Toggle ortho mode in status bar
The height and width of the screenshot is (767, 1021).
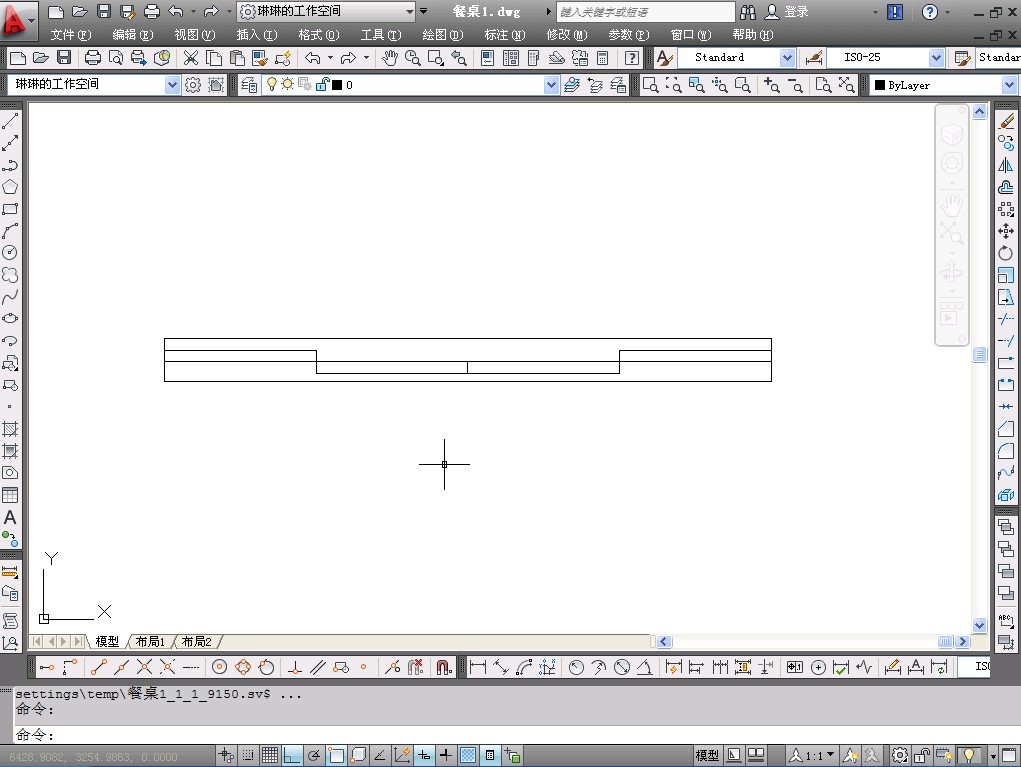point(292,756)
